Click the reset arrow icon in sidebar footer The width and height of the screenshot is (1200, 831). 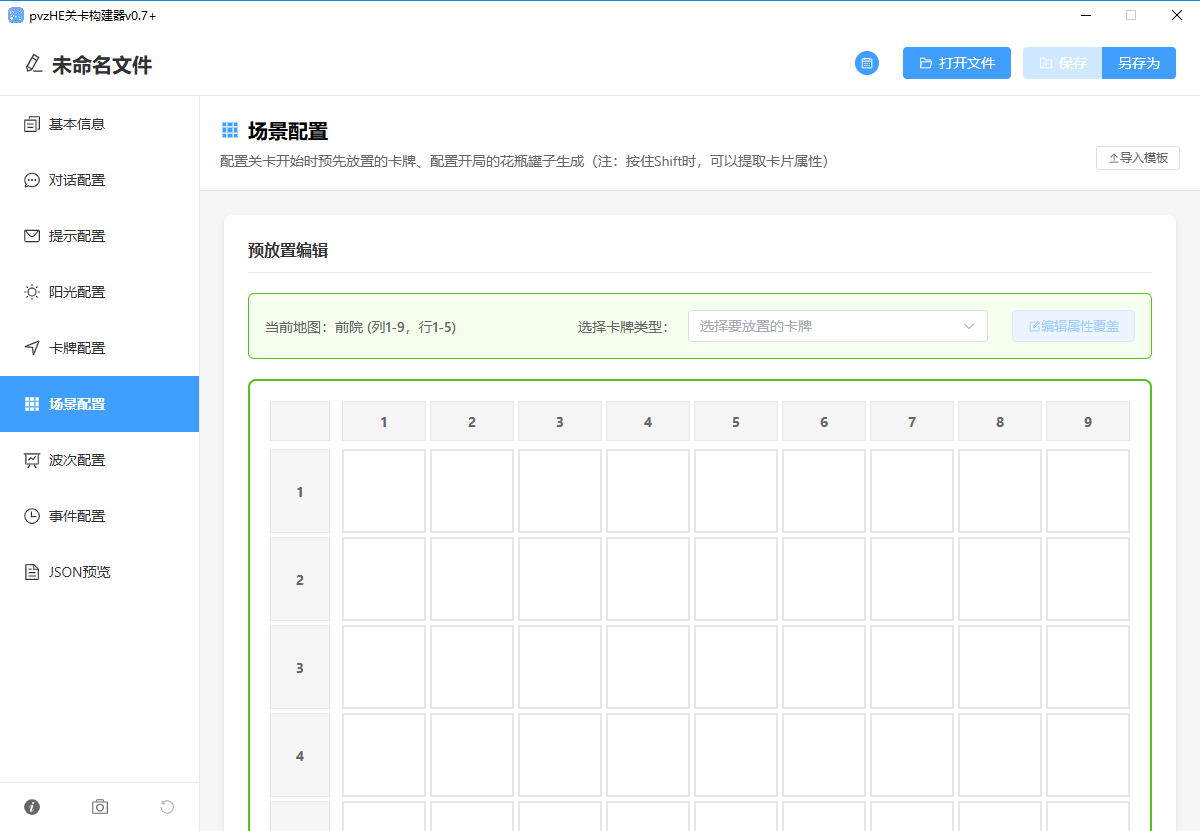click(167, 807)
